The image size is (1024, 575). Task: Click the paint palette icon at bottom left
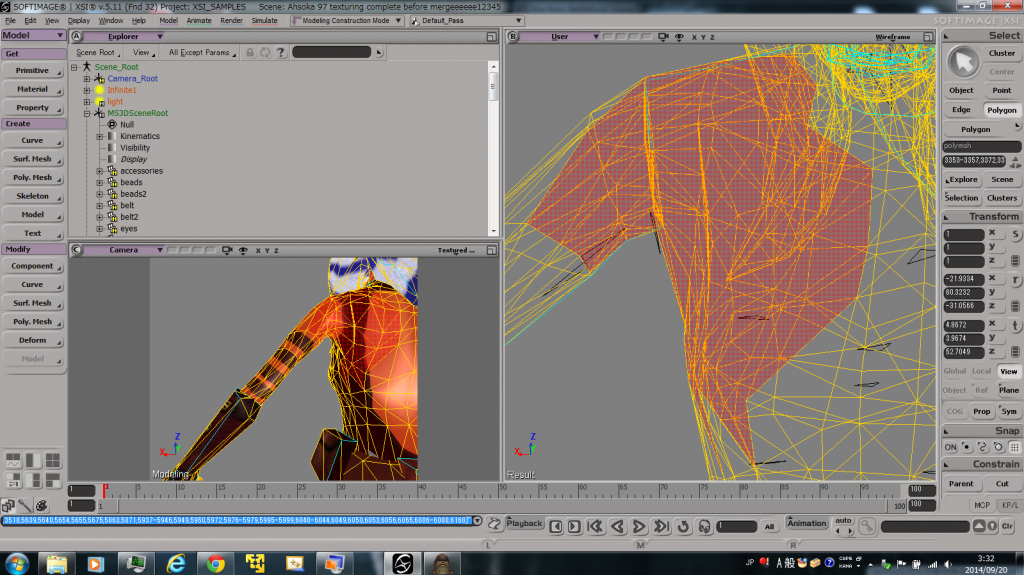41,505
